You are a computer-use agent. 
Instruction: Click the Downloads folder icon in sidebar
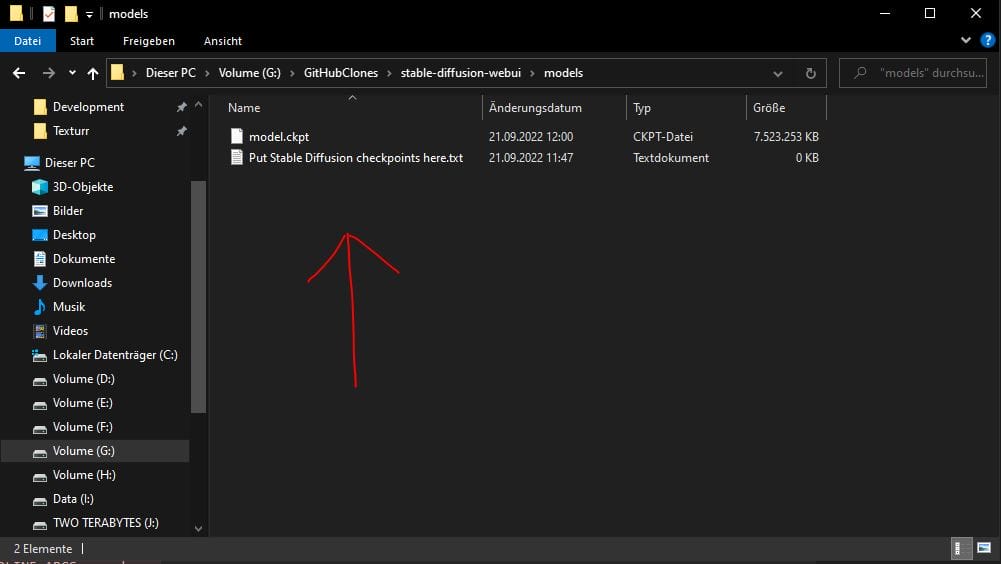pyautogui.click(x=40, y=283)
